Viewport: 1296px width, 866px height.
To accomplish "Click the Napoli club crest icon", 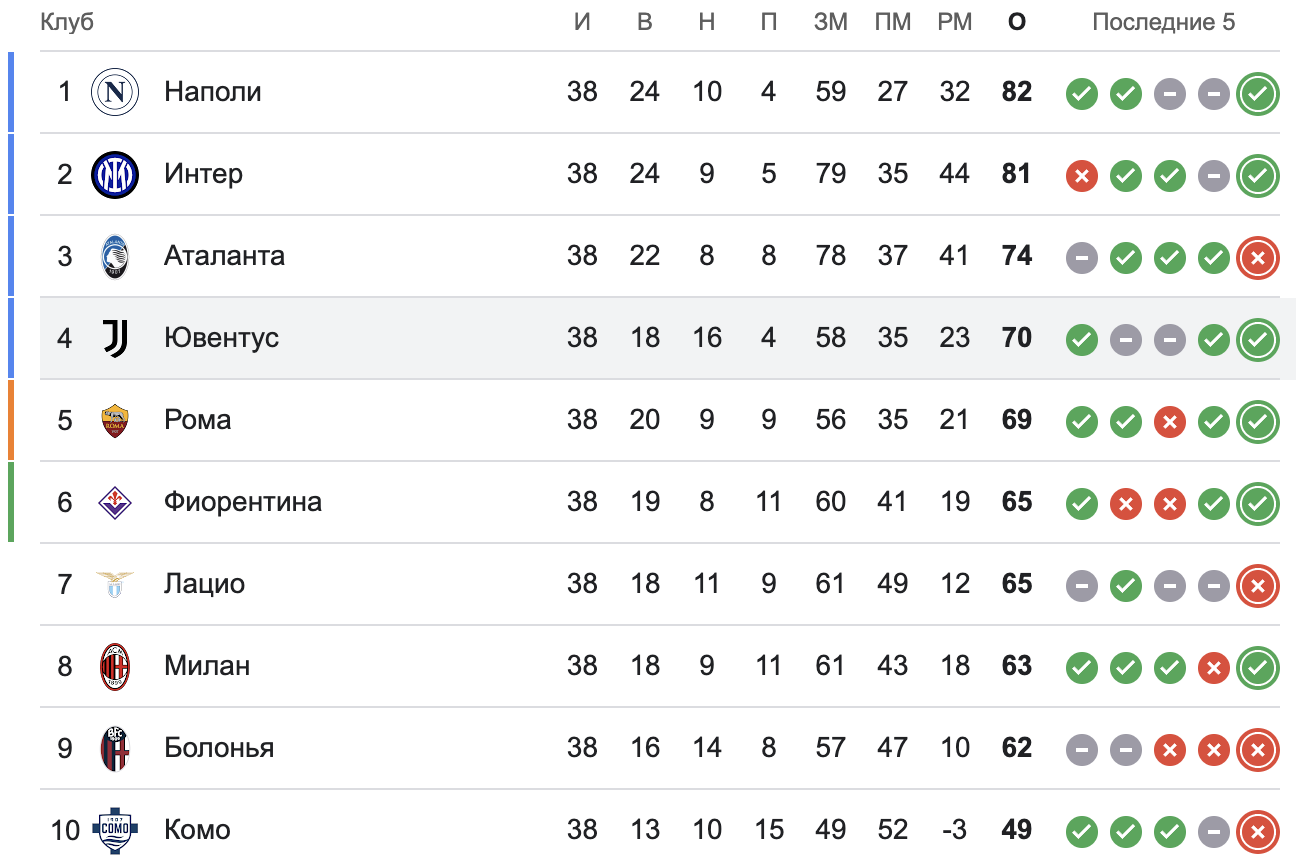I will [x=114, y=92].
